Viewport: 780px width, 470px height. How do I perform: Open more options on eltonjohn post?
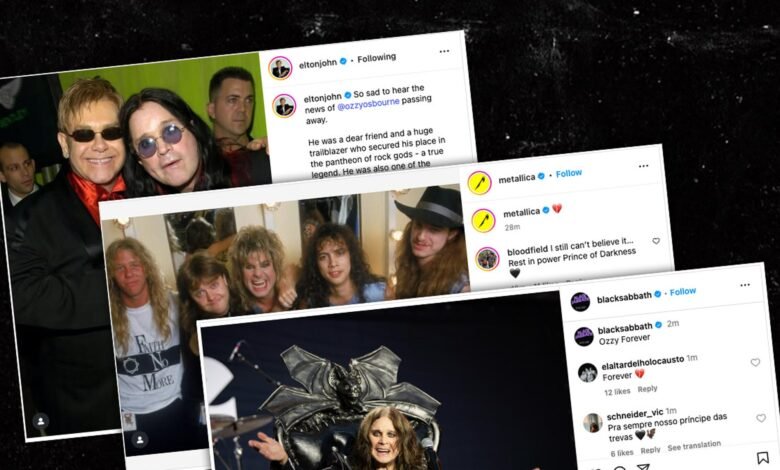click(444, 51)
